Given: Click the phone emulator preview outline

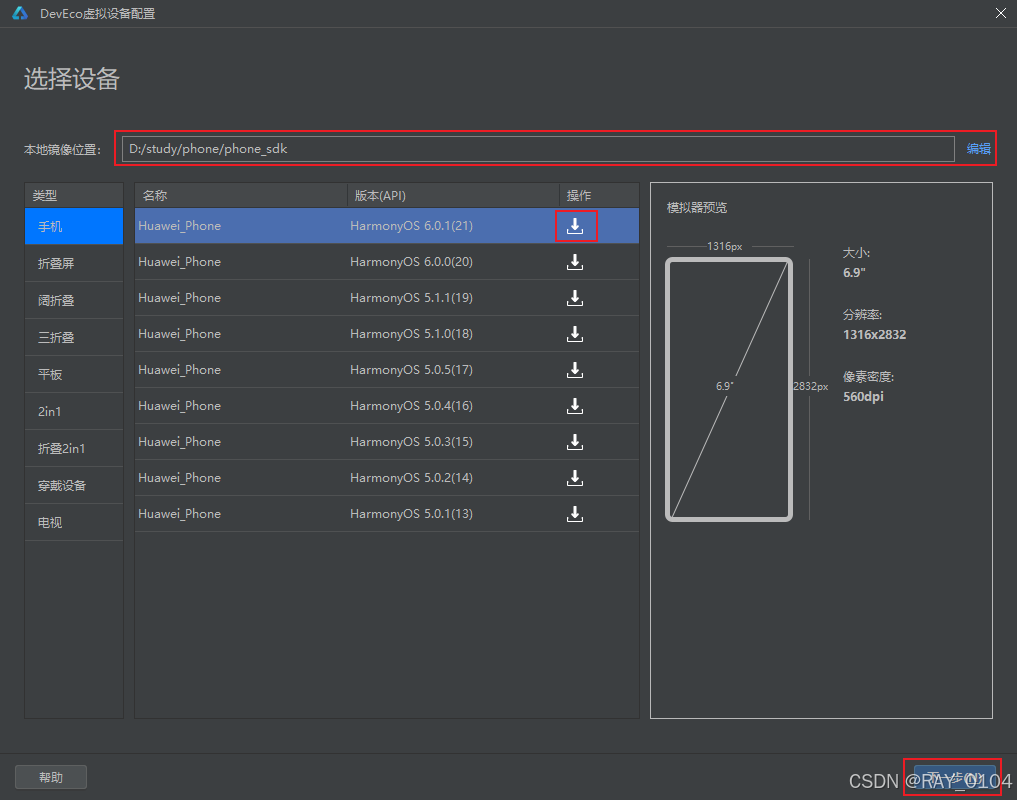Looking at the screenshot, I should click(x=729, y=389).
